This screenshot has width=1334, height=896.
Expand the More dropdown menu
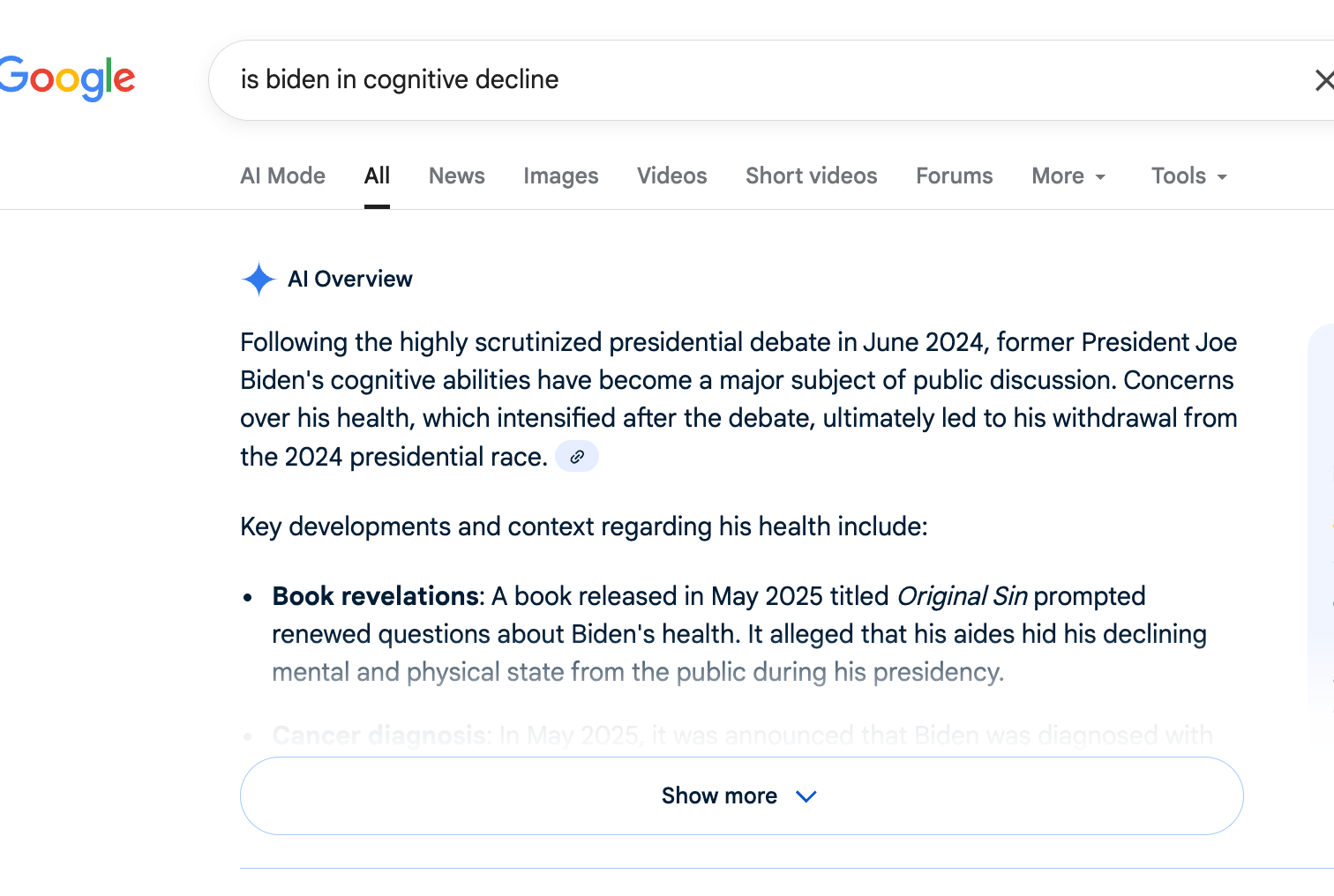tap(1068, 176)
